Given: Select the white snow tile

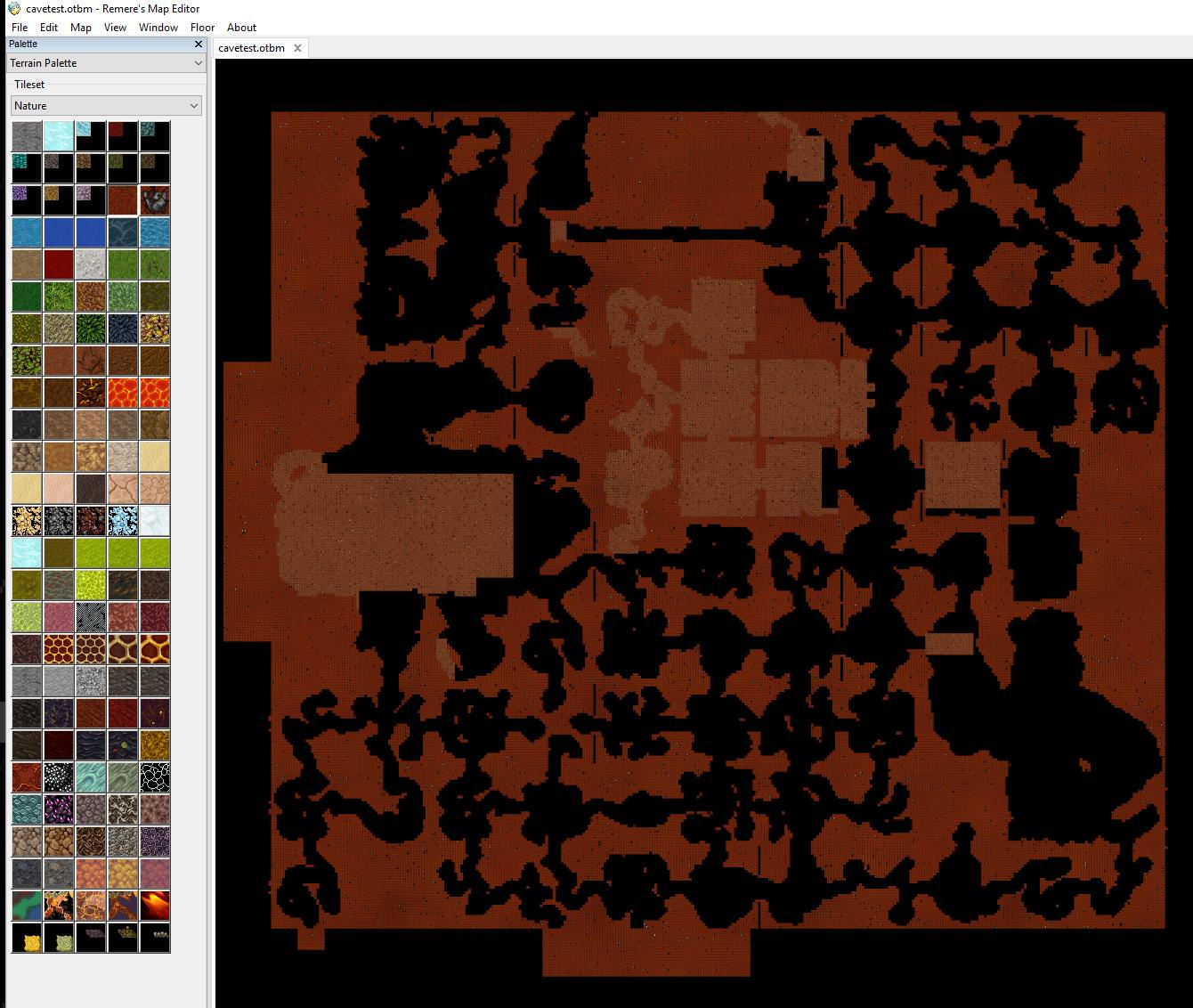Looking at the screenshot, I should 155,521.
